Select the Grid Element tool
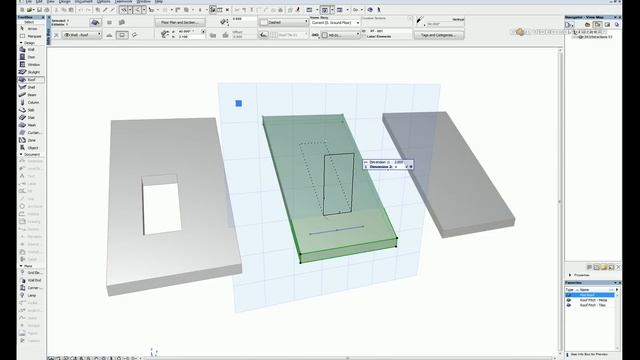Screen dimensions: 640x360 pos(31,273)
